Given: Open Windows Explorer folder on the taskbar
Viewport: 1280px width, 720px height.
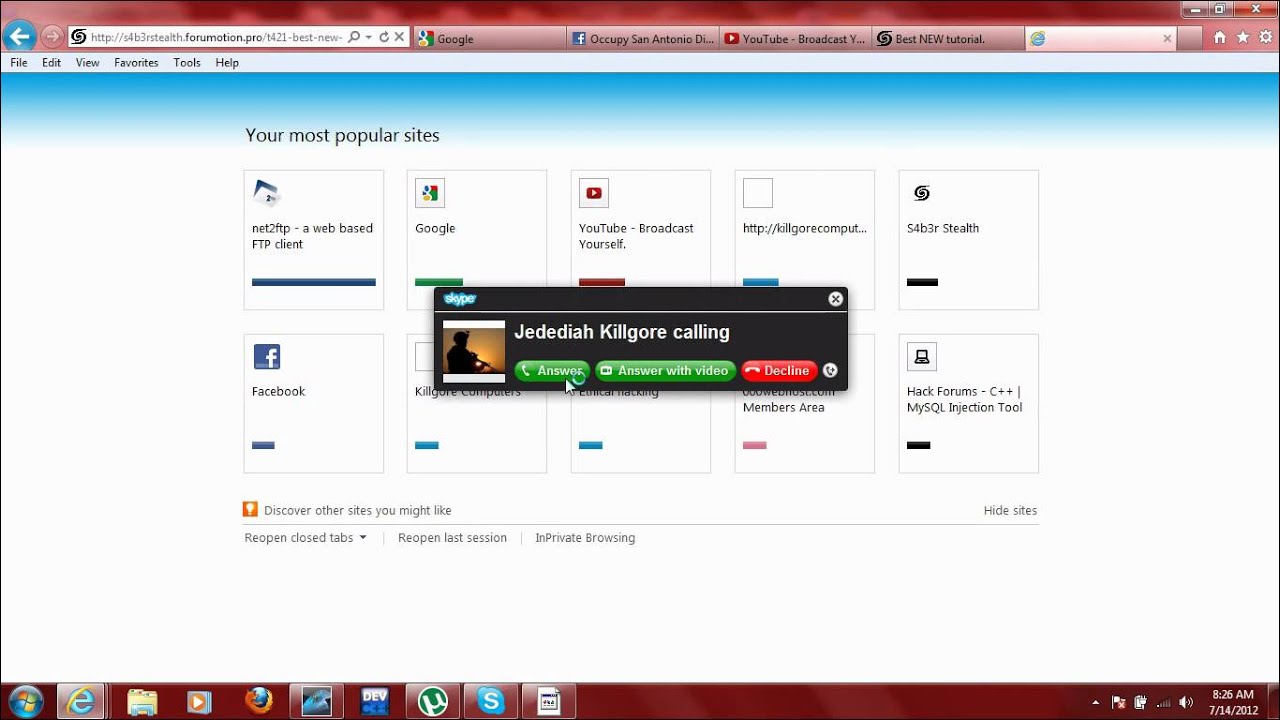Looking at the screenshot, I should pos(143,701).
